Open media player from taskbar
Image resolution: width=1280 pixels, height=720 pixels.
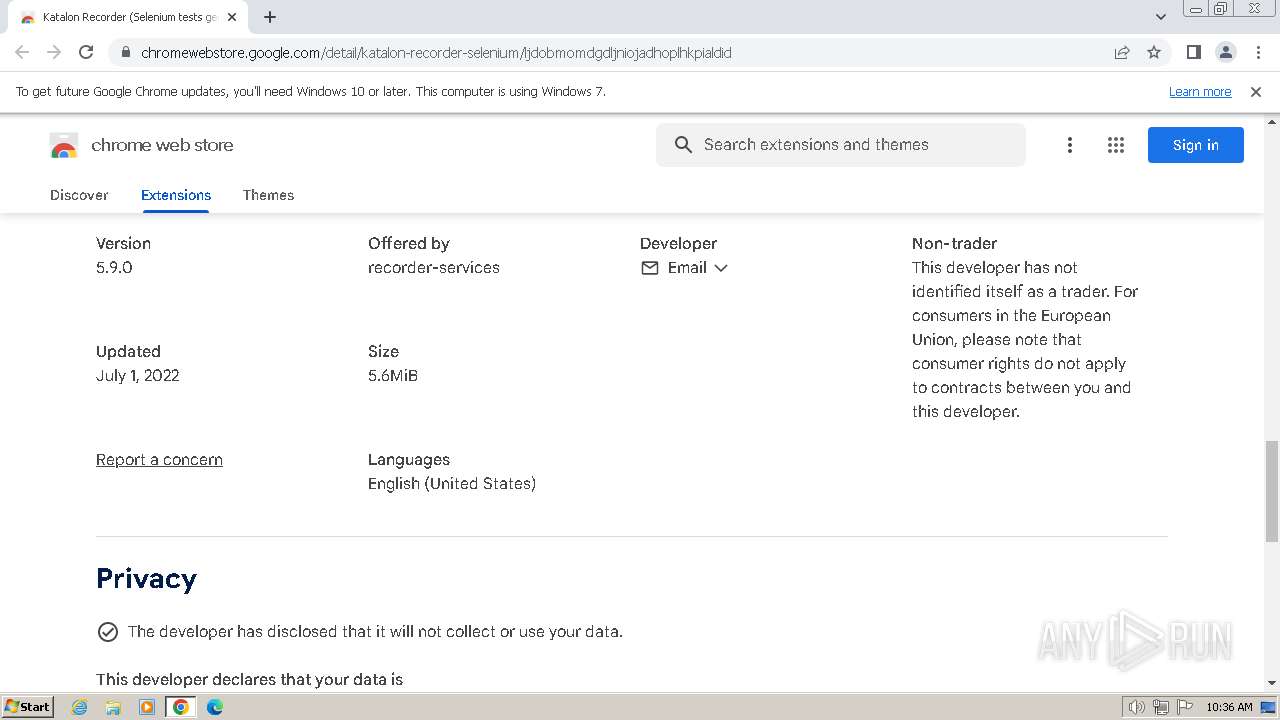pos(147,707)
